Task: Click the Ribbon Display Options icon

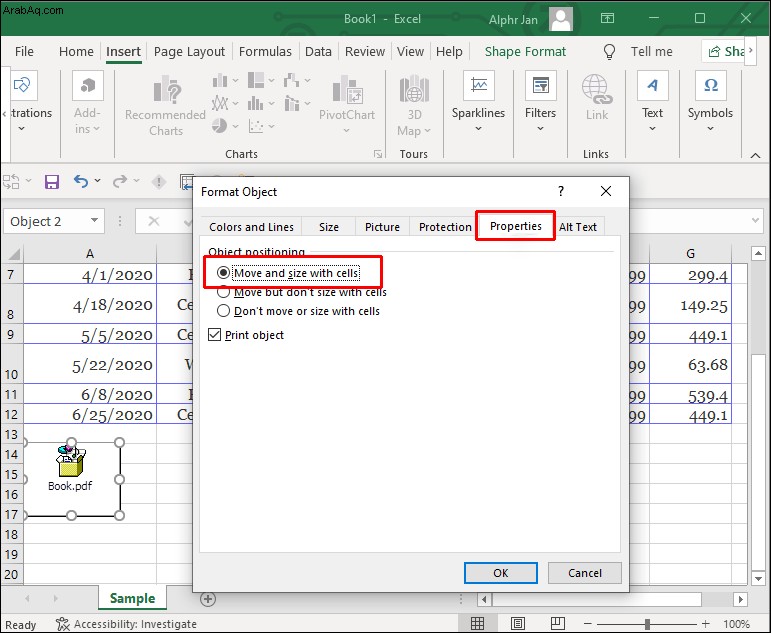Action: 608,19
